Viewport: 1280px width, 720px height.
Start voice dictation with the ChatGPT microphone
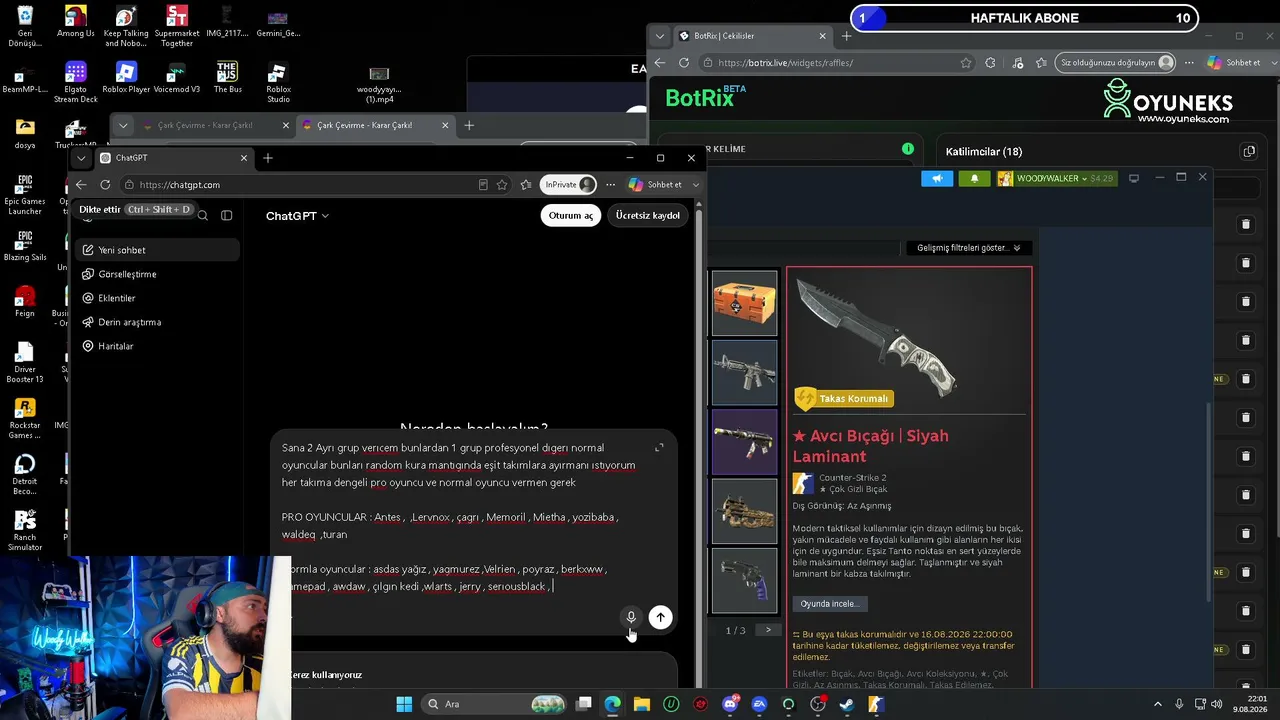pos(631,617)
